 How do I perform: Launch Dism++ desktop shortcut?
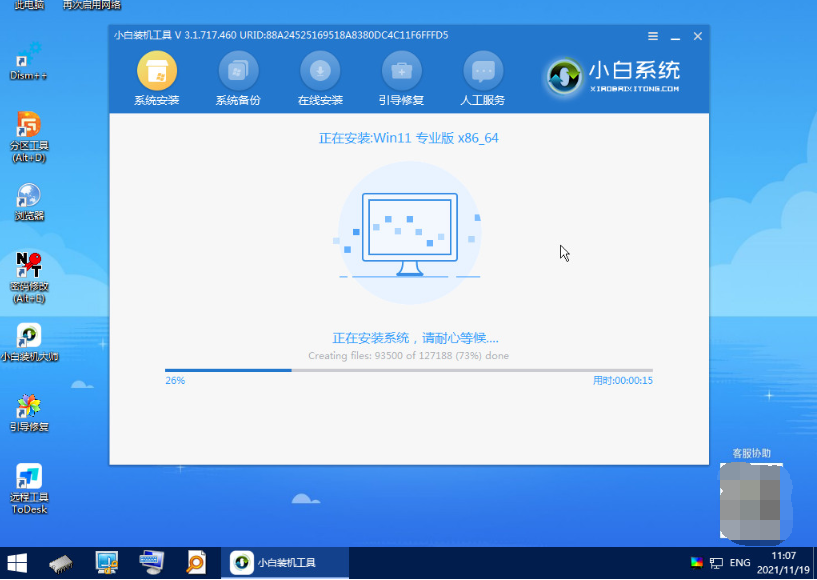28,56
